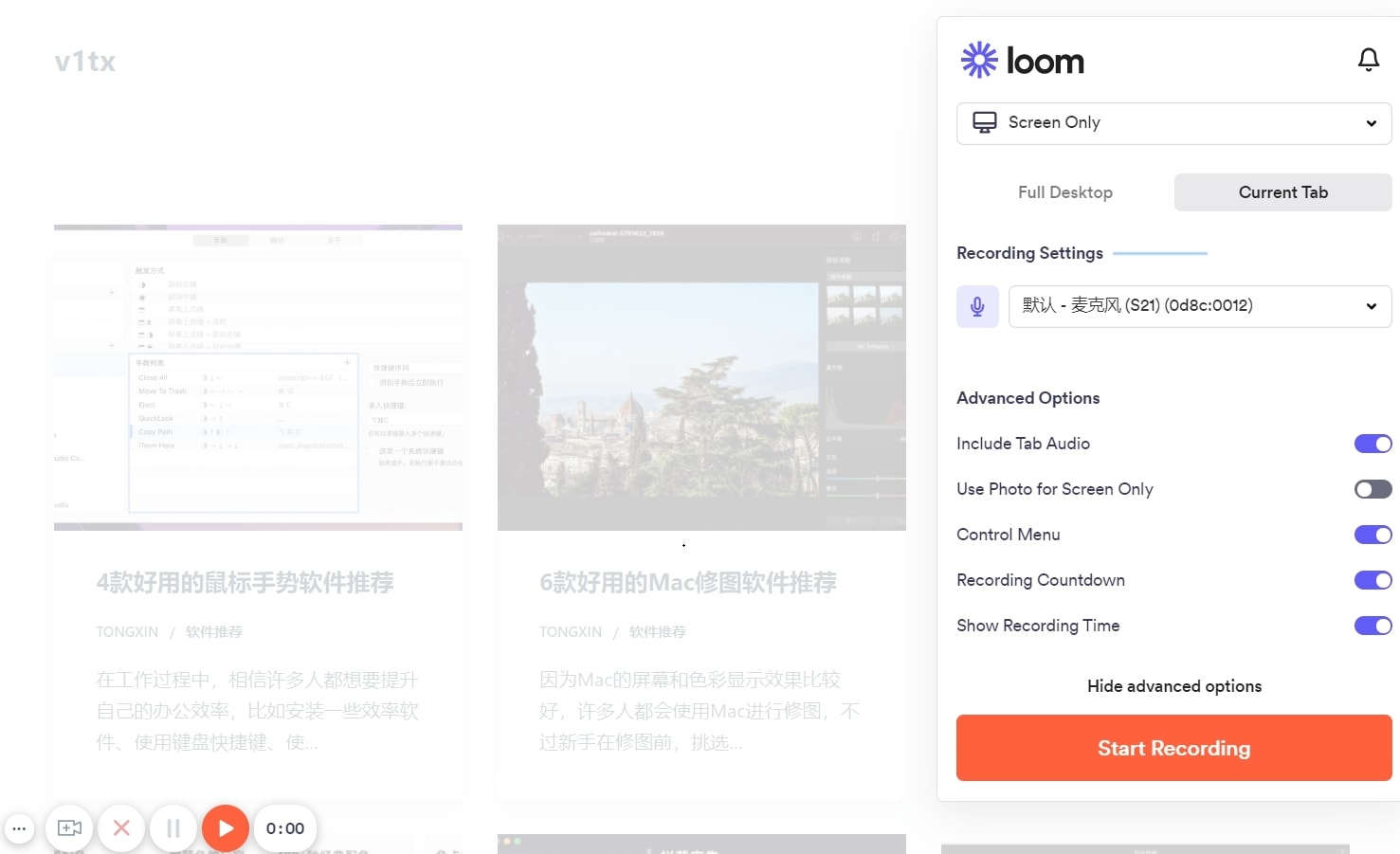This screenshot has height=854, width=1400.
Task: Disable the Recording Countdown switch
Action: 1373,580
